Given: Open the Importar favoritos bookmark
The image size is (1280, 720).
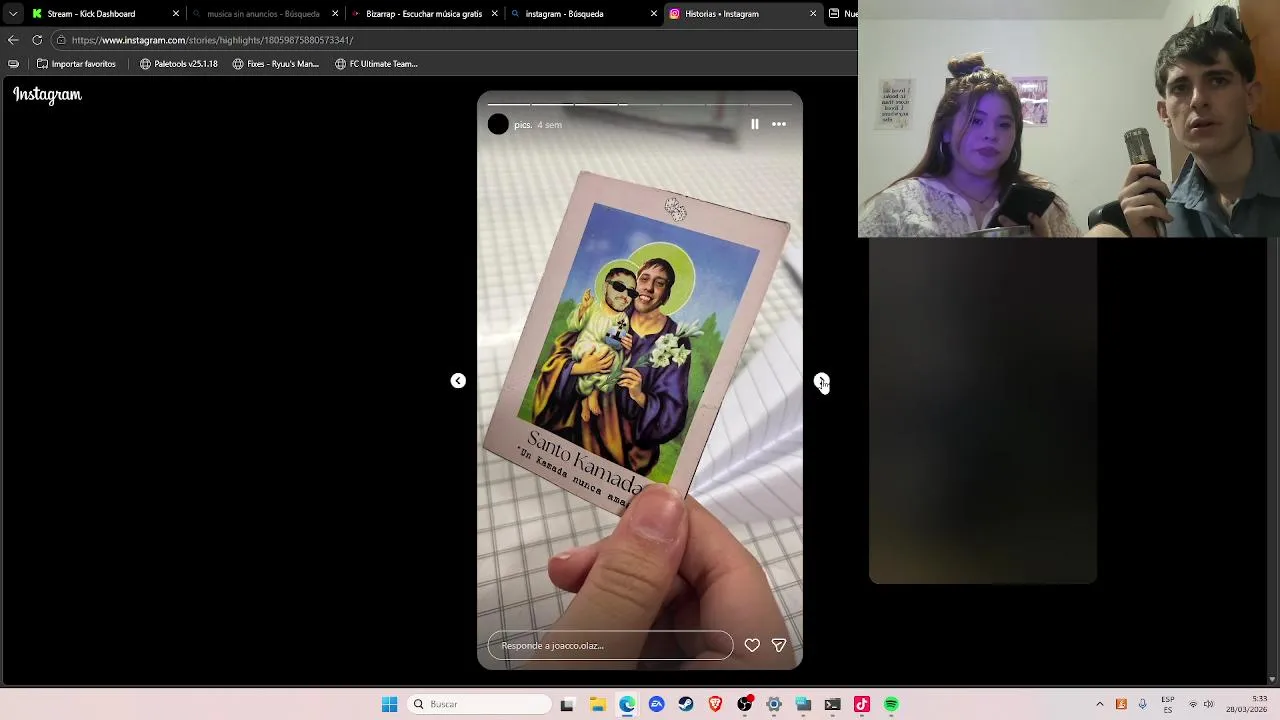Looking at the screenshot, I should click(76, 64).
